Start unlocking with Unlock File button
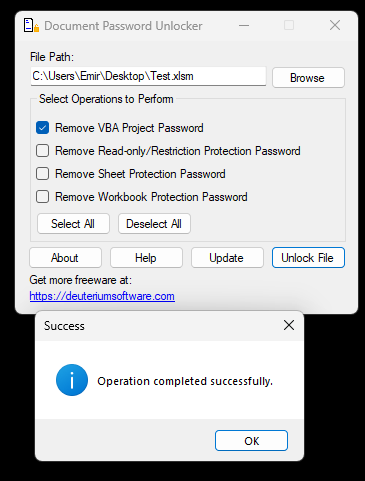Screen dimensions: 365x481 pyautogui.click(x=308, y=258)
